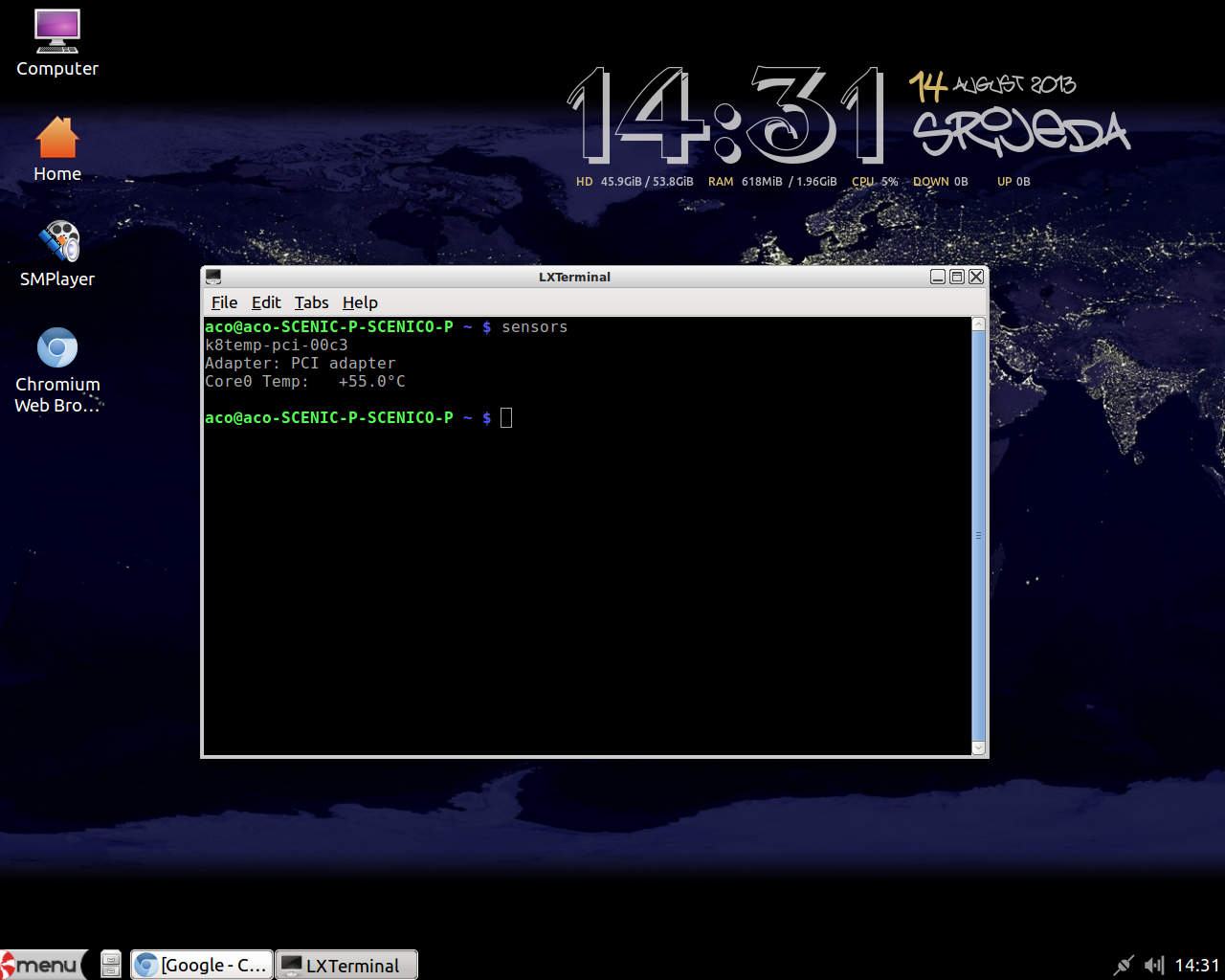Maximize the LXTerminal window
The height and width of the screenshot is (980, 1225).
(x=957, y=277)
